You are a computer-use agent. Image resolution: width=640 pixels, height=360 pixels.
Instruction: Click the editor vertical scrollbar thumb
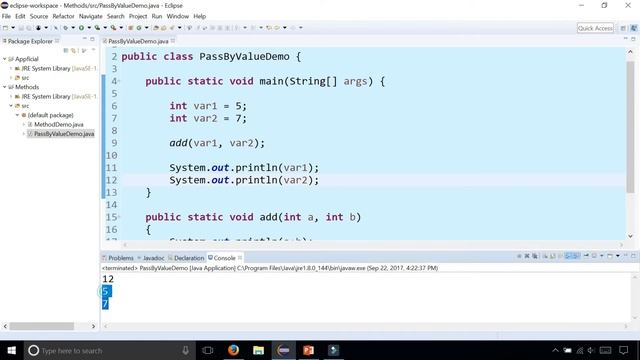[630, 126]
